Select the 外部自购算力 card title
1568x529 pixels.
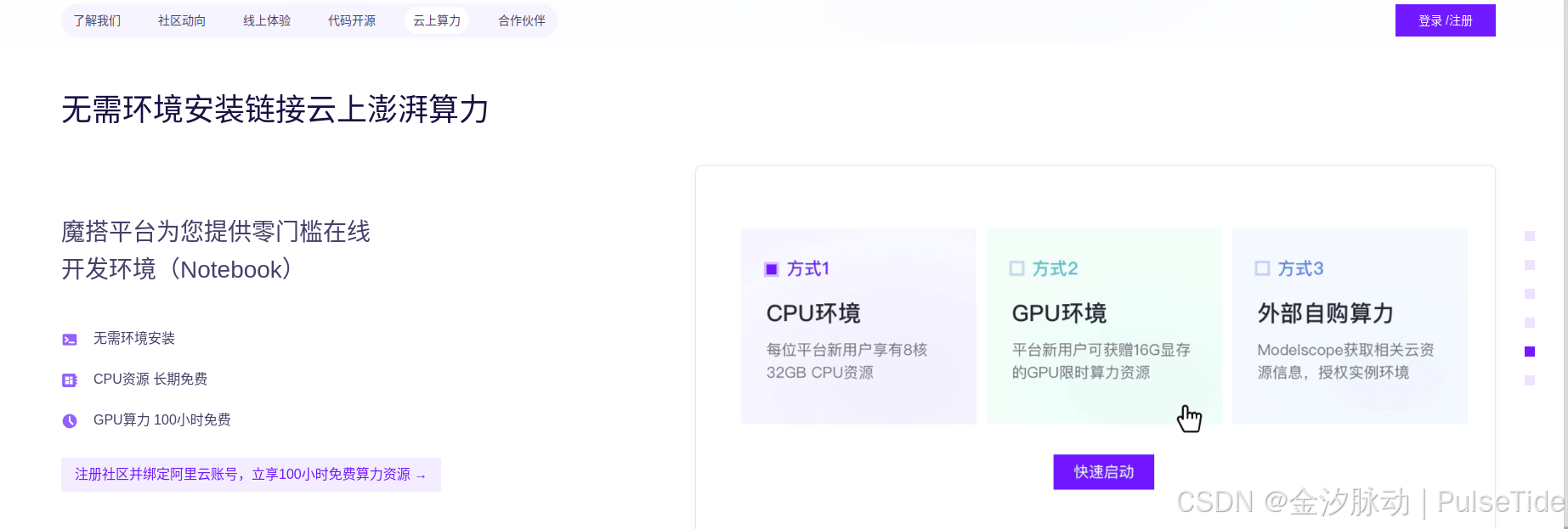[1326, 313]
